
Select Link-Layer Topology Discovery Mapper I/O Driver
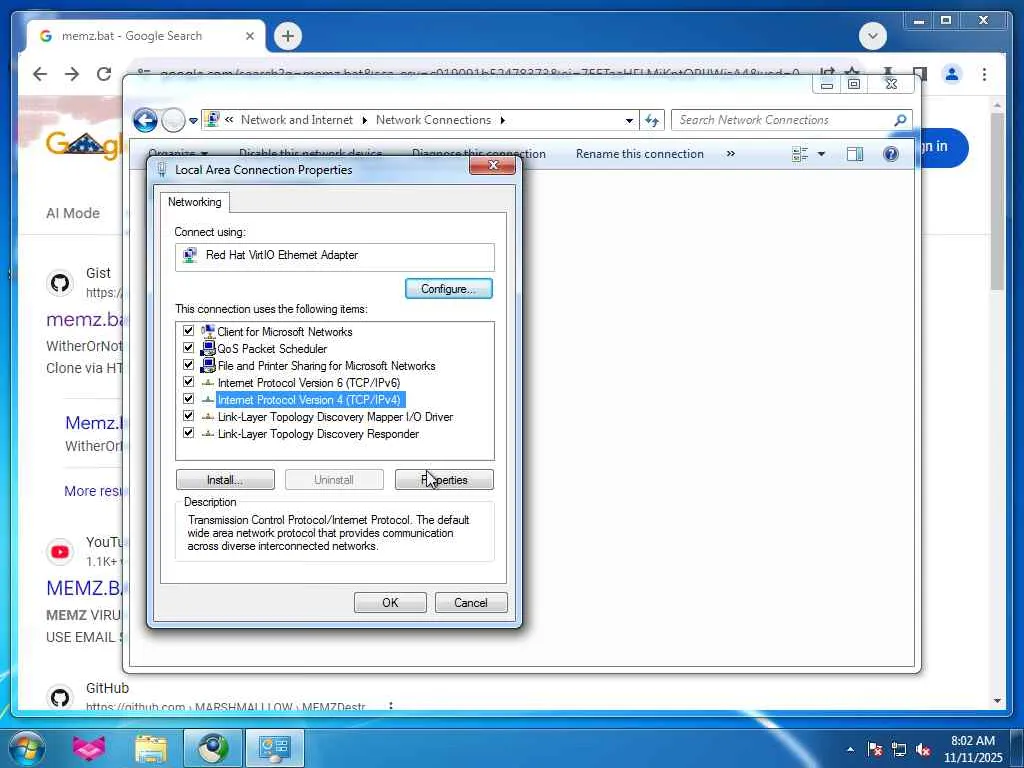coord(335,417)
